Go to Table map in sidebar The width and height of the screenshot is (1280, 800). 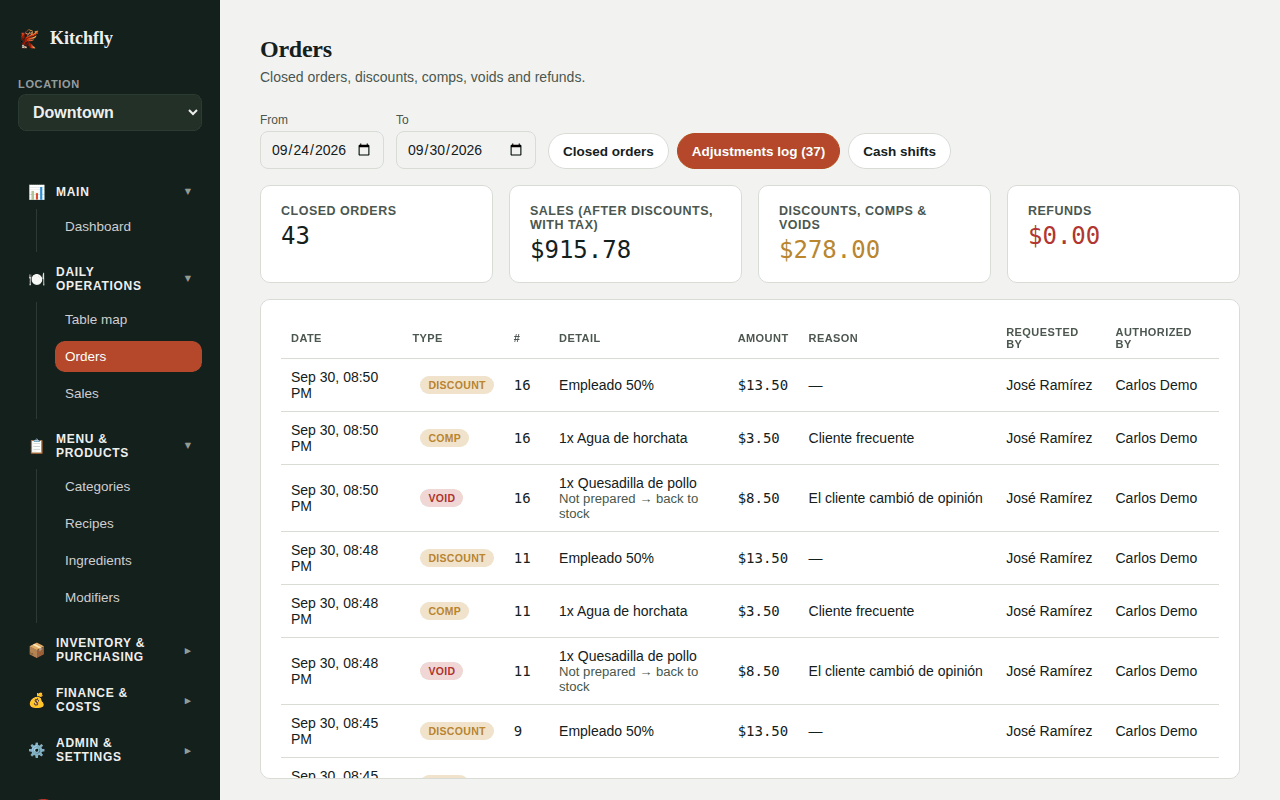click(96, 320)
